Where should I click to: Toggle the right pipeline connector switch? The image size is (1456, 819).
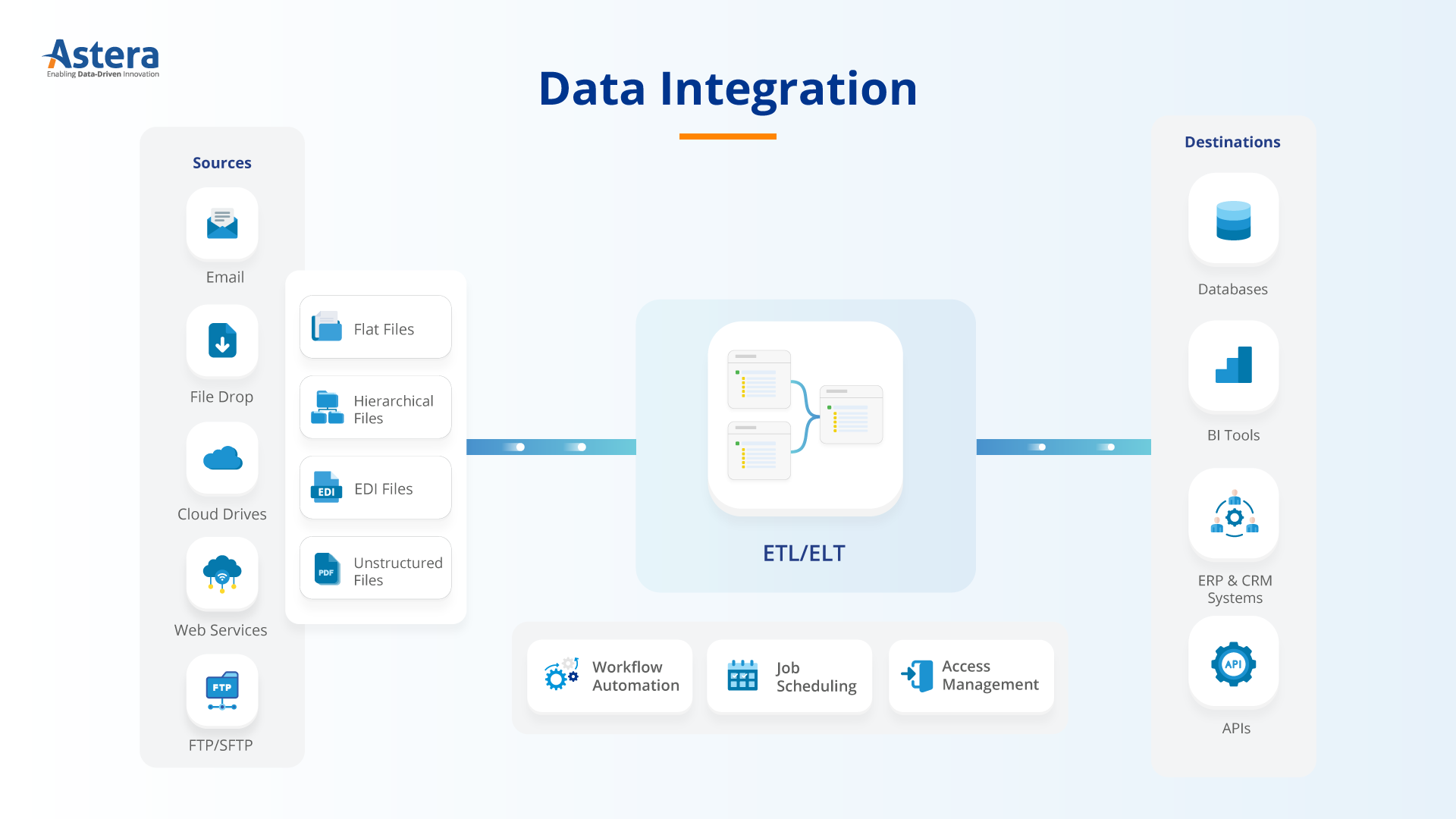(1109, 446)
